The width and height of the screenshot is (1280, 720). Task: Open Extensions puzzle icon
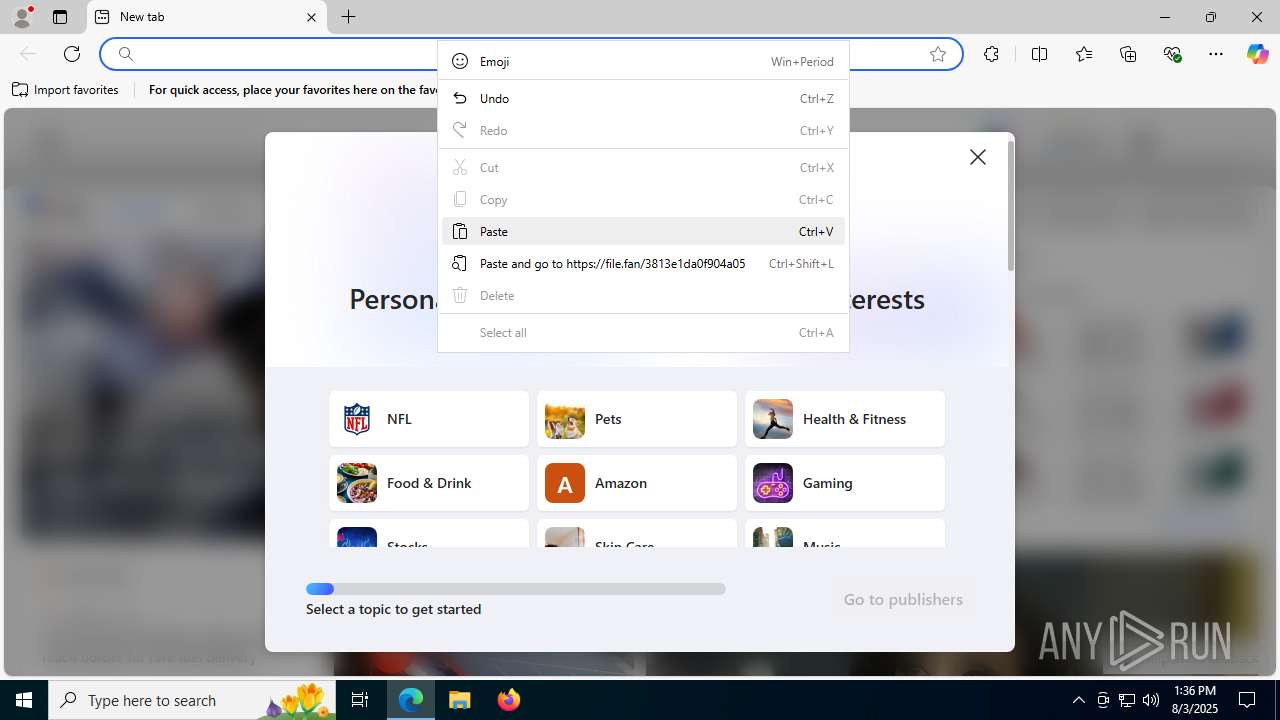(x=991, y=54)
